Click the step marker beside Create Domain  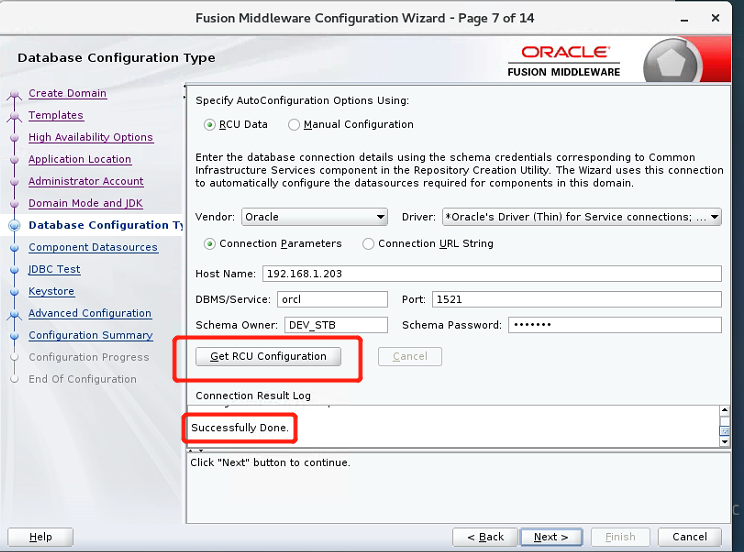click(15, 94)
